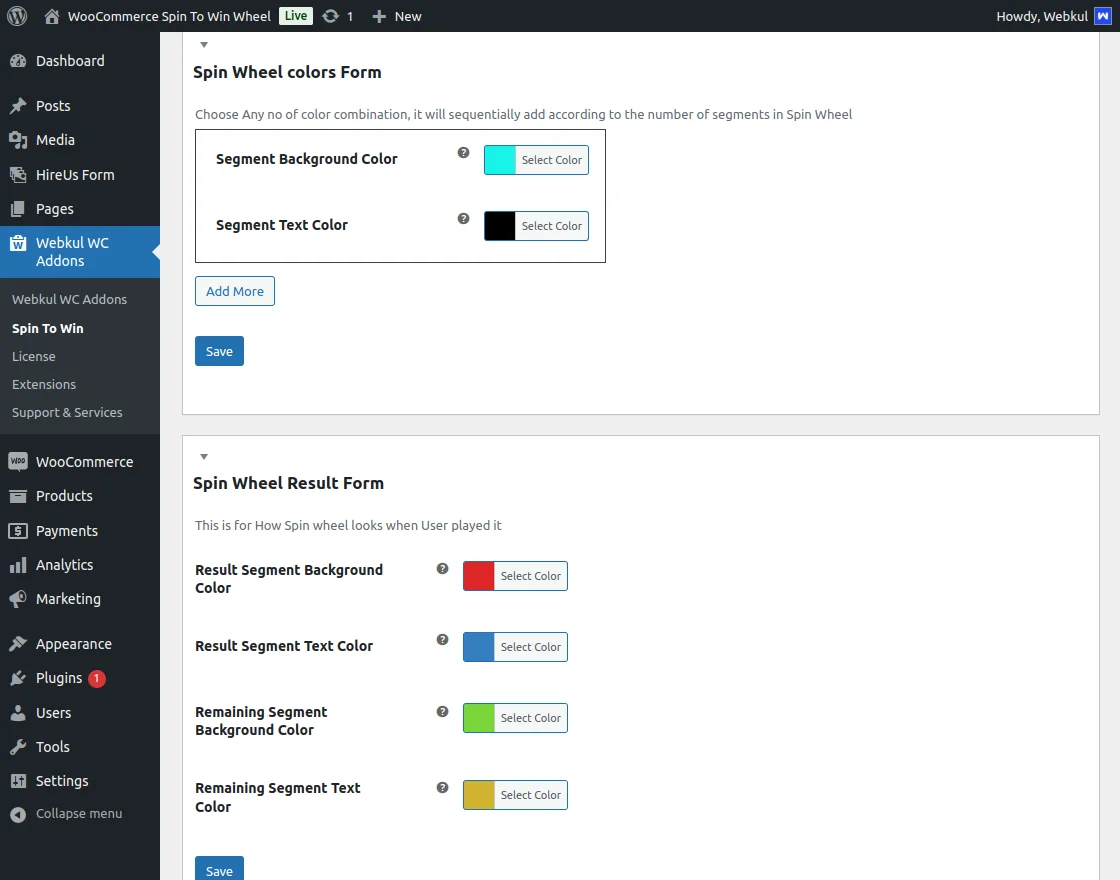The image size is (1120, 880).
Task: Click the Plugins update count badge
Action: coord(97,678)
